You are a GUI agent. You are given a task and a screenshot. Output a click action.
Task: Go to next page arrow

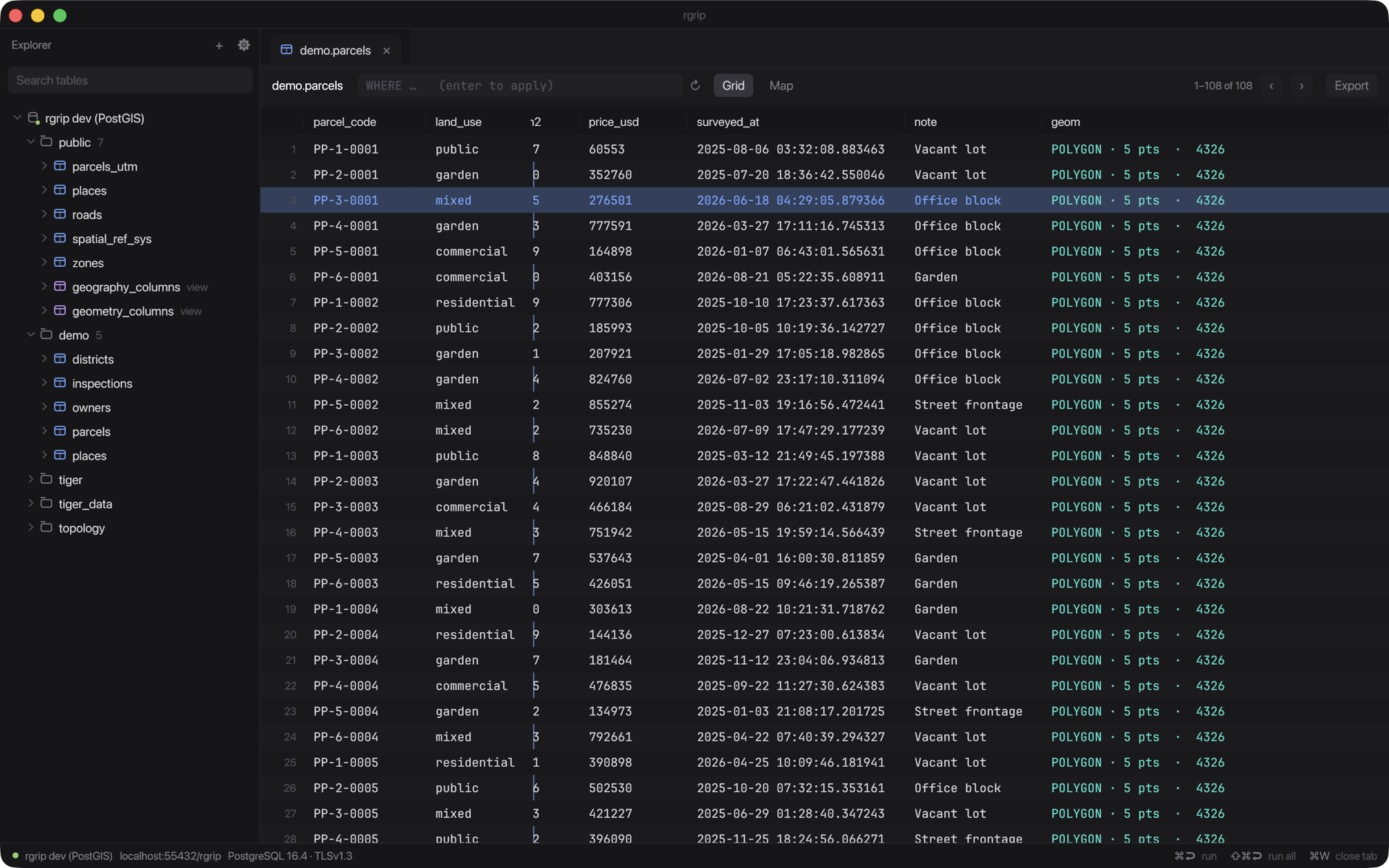point(1301,85)
